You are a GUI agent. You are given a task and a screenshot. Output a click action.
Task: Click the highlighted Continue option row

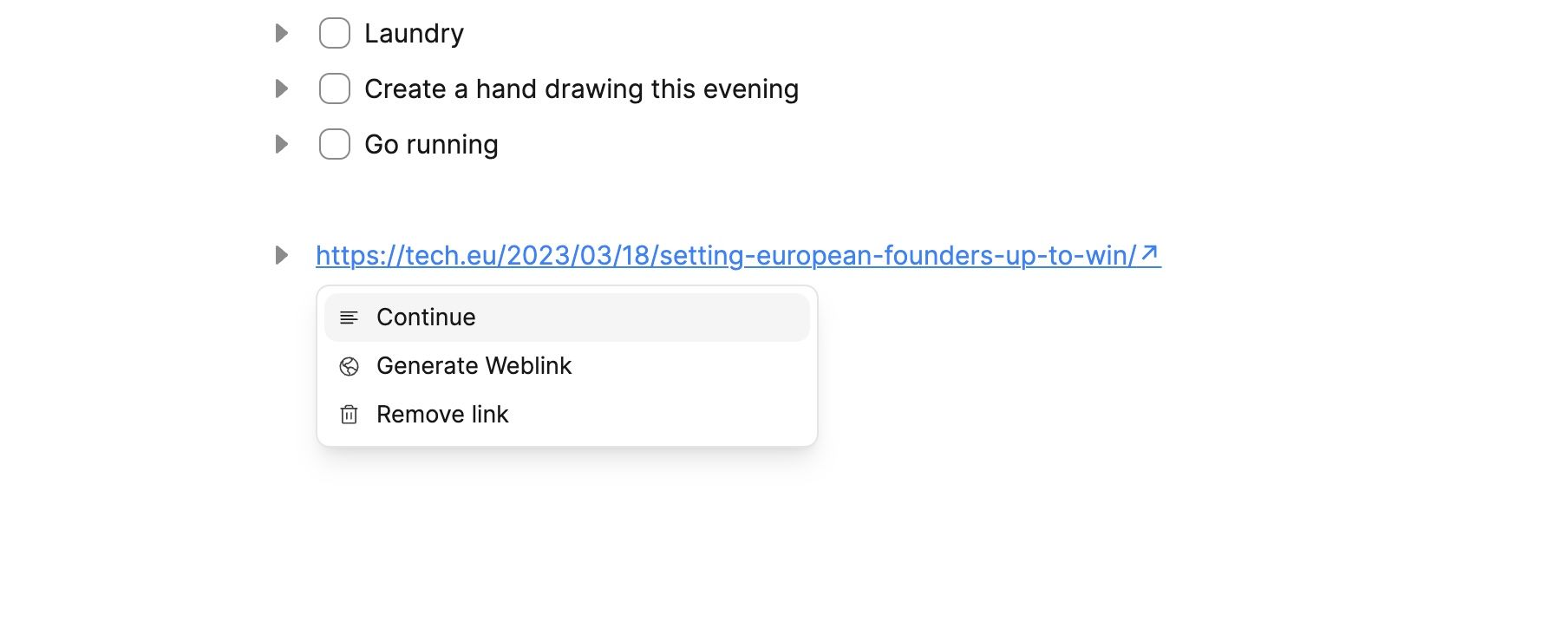(x=565, y=317)
